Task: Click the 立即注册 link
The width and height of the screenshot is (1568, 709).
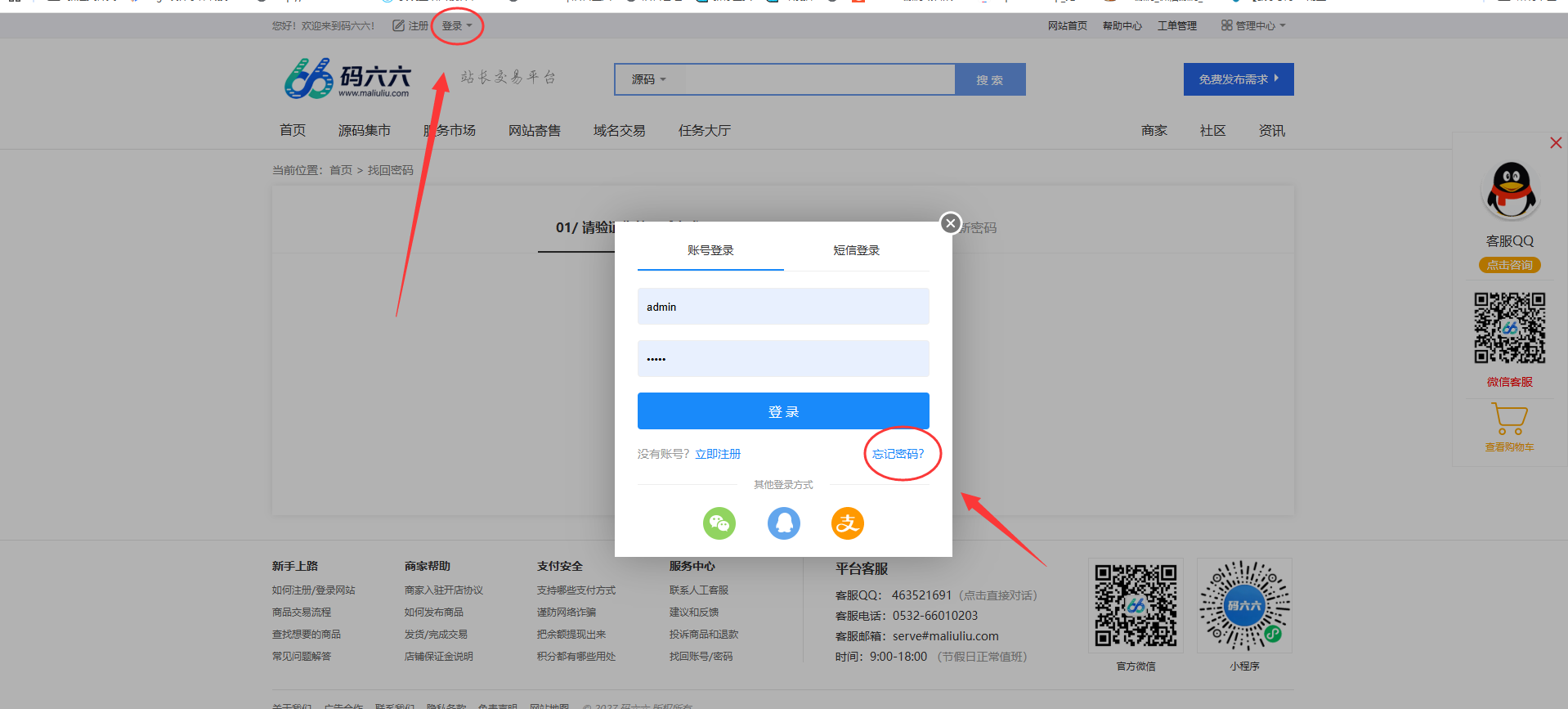Action: (718, 454)
